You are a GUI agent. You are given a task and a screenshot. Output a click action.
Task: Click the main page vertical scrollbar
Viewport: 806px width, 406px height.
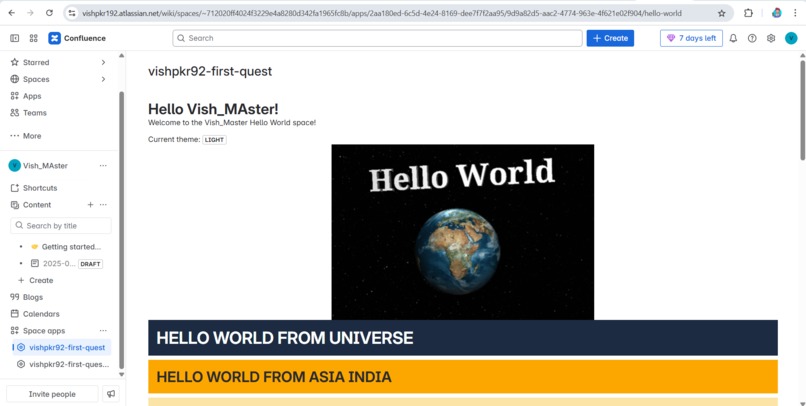(802, 111)
